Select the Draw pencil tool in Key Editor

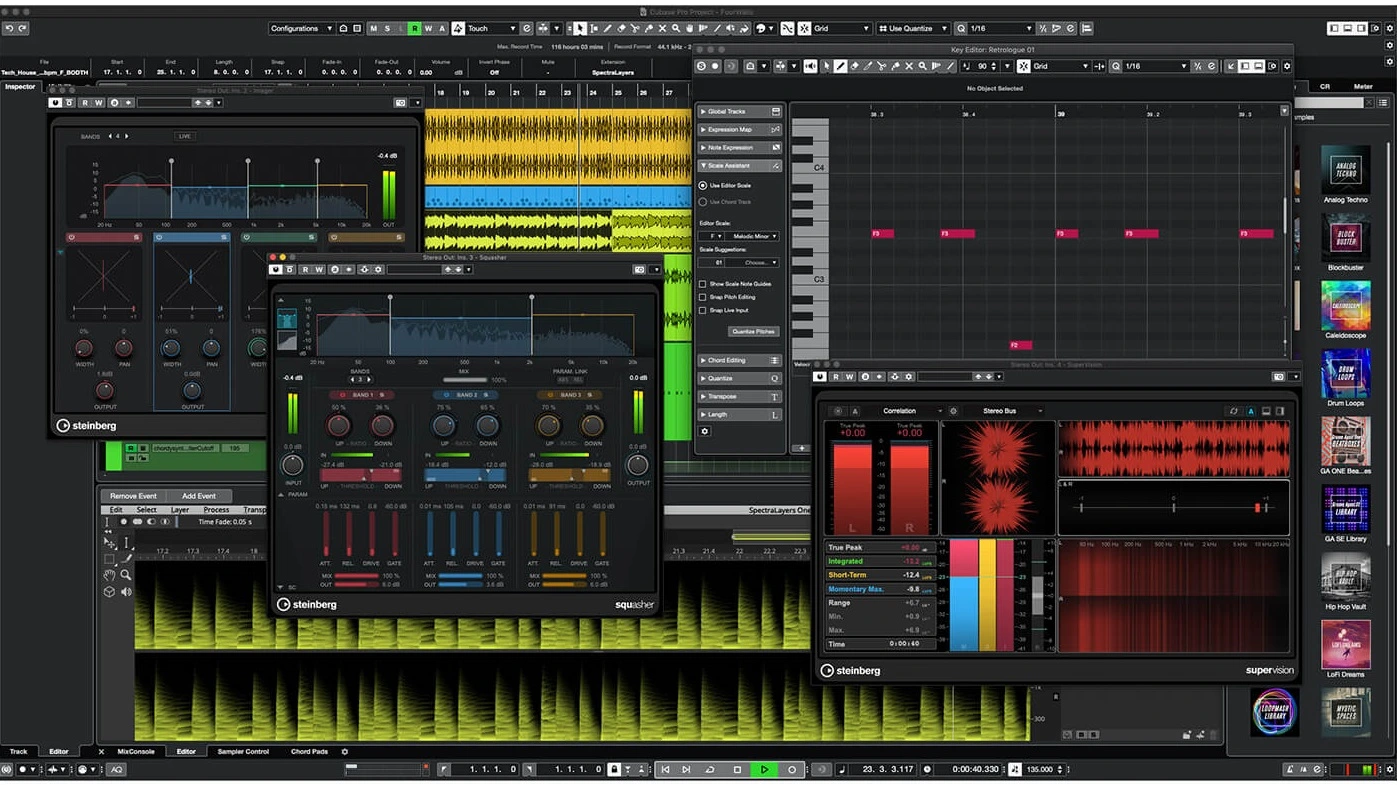pos(841,66)
